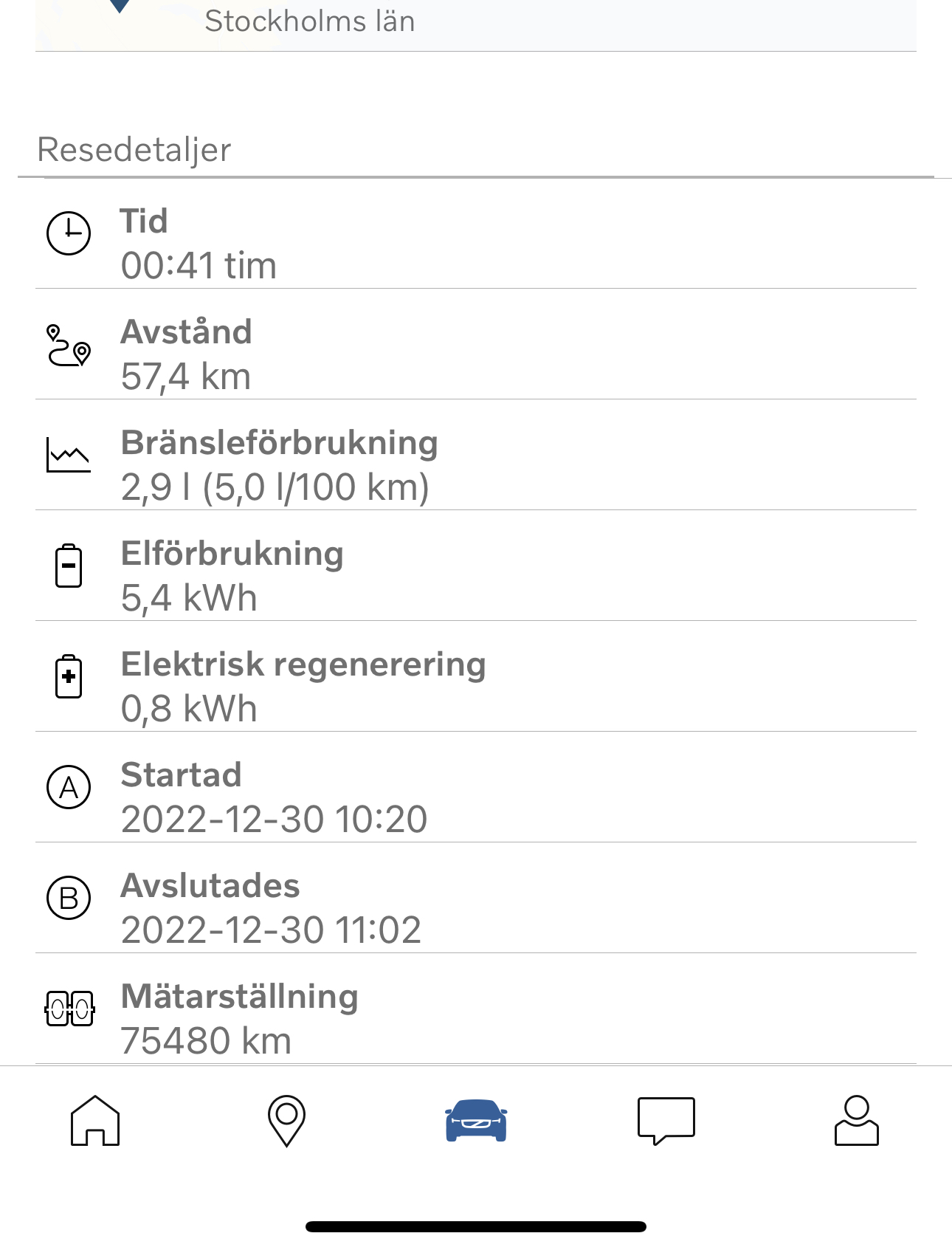Tap the chart icon beside Bränsleförbrukning
952x1250 pixels.
point(69,455)
